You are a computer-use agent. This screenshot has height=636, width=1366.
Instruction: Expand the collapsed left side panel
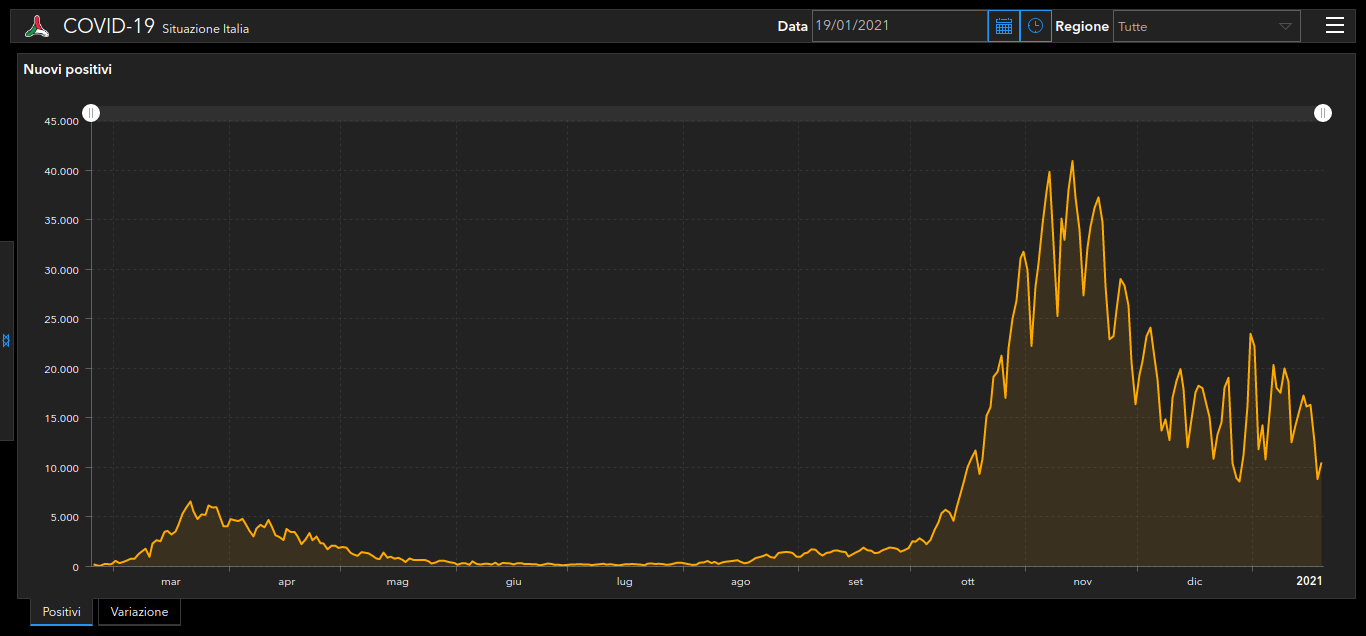pyautogui.click(x=6, y=341)
